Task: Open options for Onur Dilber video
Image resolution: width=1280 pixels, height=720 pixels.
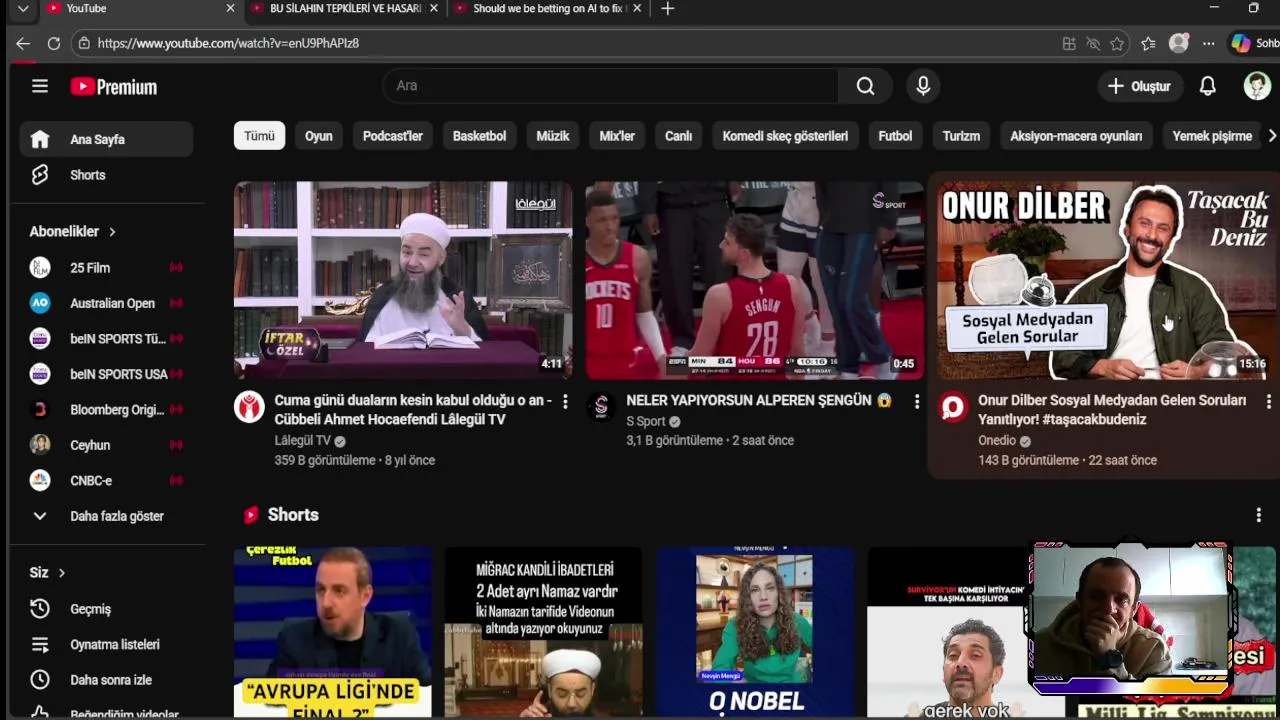Action: tap(1268, 401)
